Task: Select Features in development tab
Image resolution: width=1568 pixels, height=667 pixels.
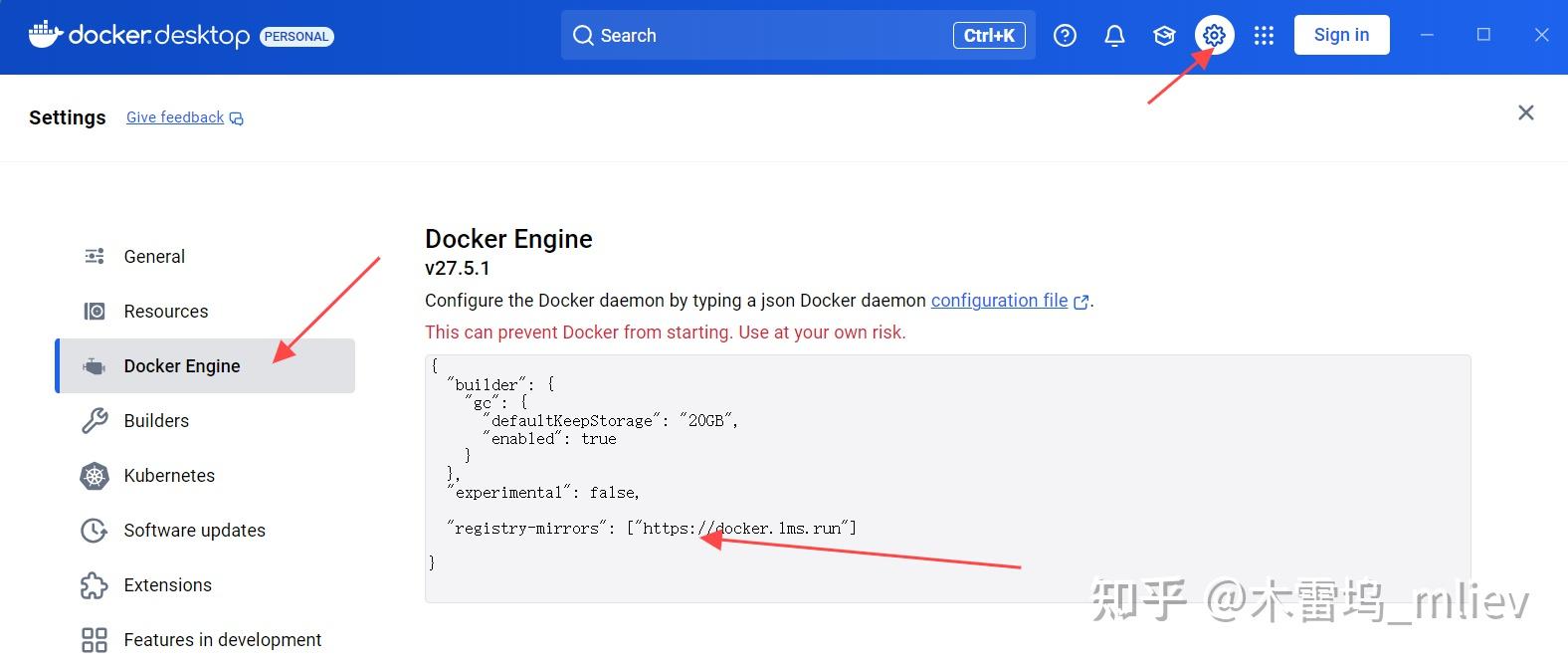Action: pos(205,640)
